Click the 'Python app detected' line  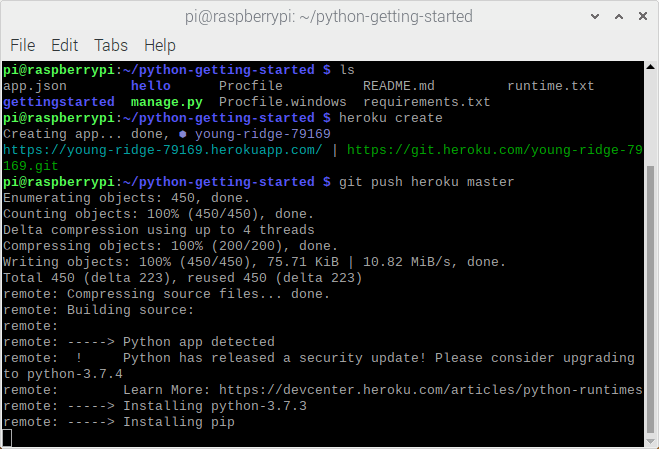pyautogui.click(x=198, y=342)
